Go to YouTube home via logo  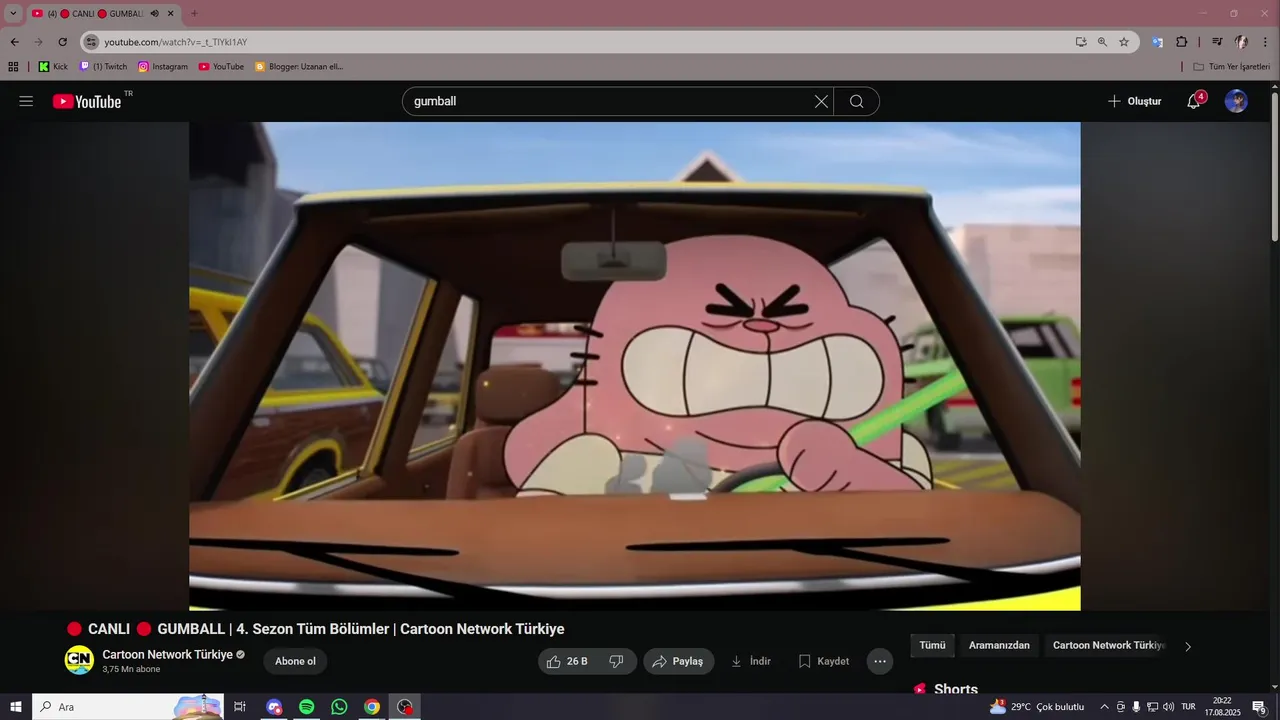point(87,101)
